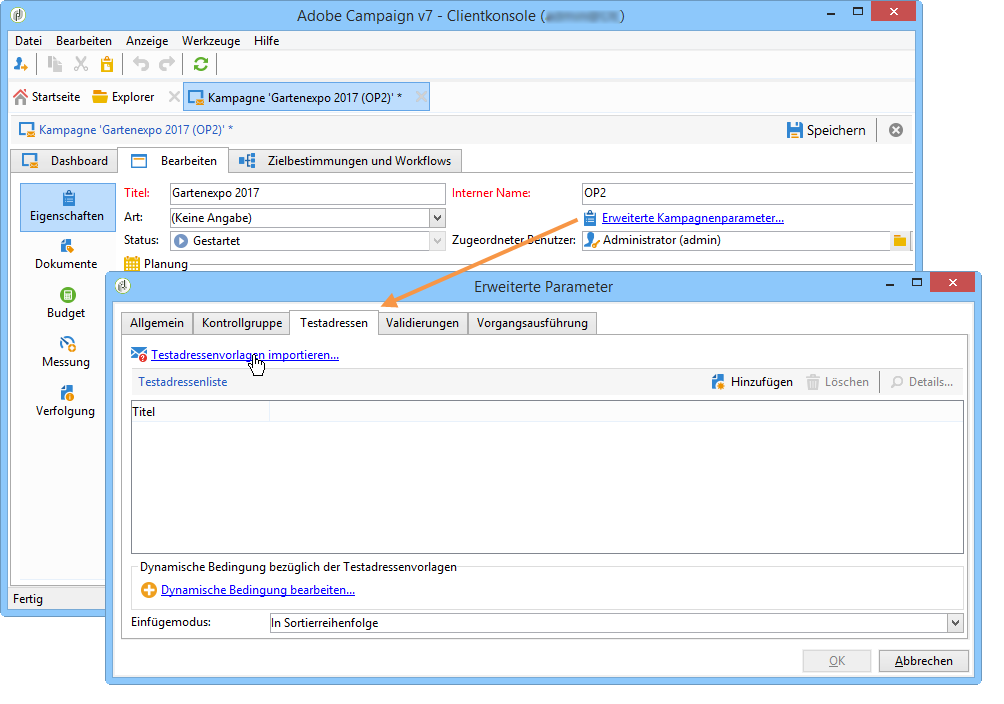Expand the Einfügemodus dropdown
1004x704 pixels.
point(955,623)
